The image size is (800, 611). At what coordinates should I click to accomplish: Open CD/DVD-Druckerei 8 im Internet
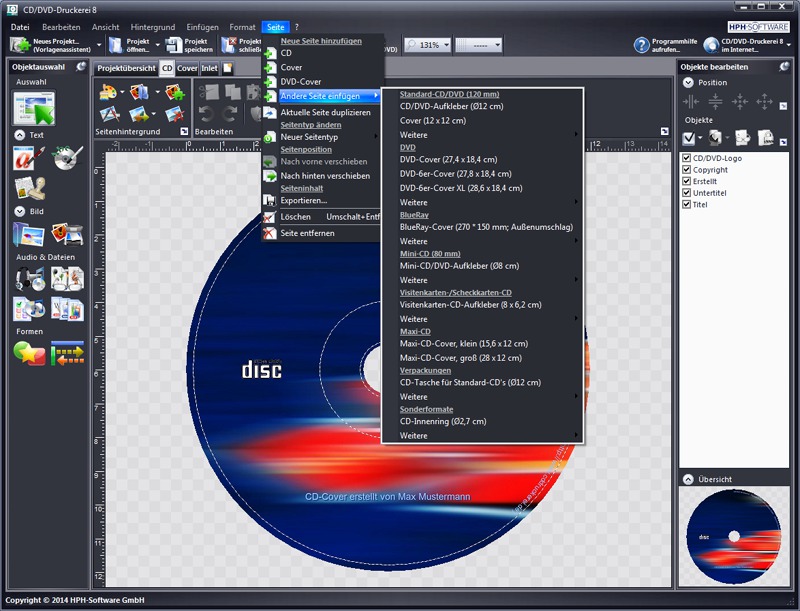point(747,45)
